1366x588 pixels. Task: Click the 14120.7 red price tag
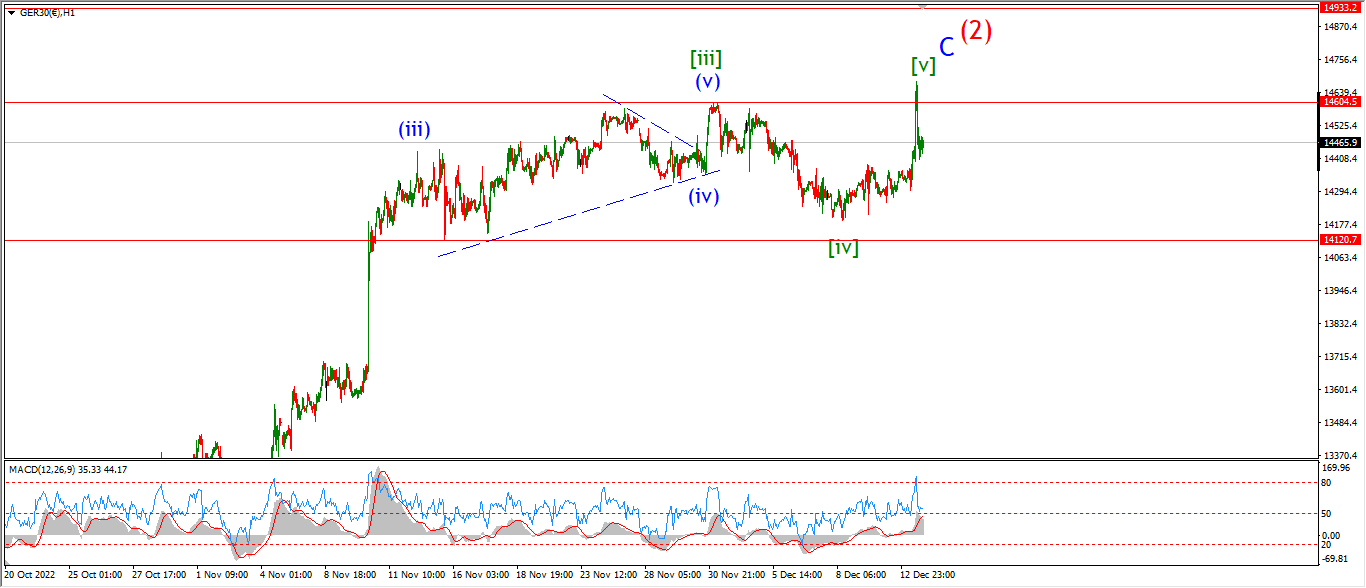click(1340, 240)
